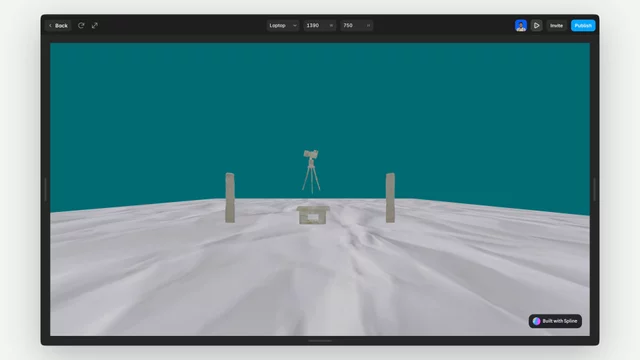Click the Invite button
The image size is (640, 360).
click(556, 25)
